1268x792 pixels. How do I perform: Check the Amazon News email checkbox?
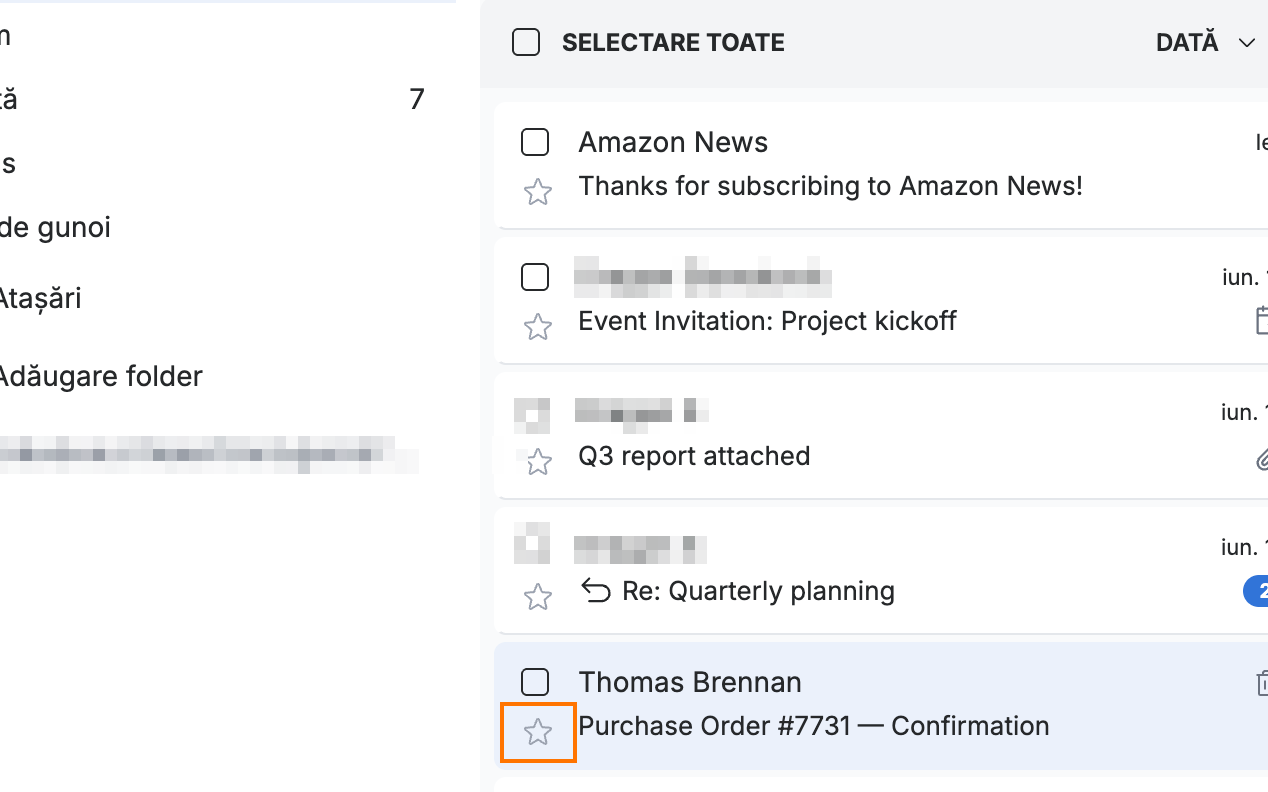pos(535,143)
